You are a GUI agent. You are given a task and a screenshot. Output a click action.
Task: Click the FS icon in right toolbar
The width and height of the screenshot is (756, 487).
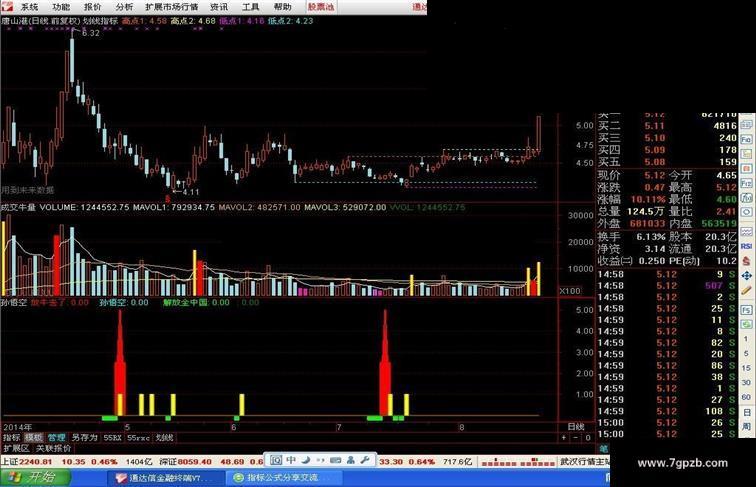[x=746, y=310]
